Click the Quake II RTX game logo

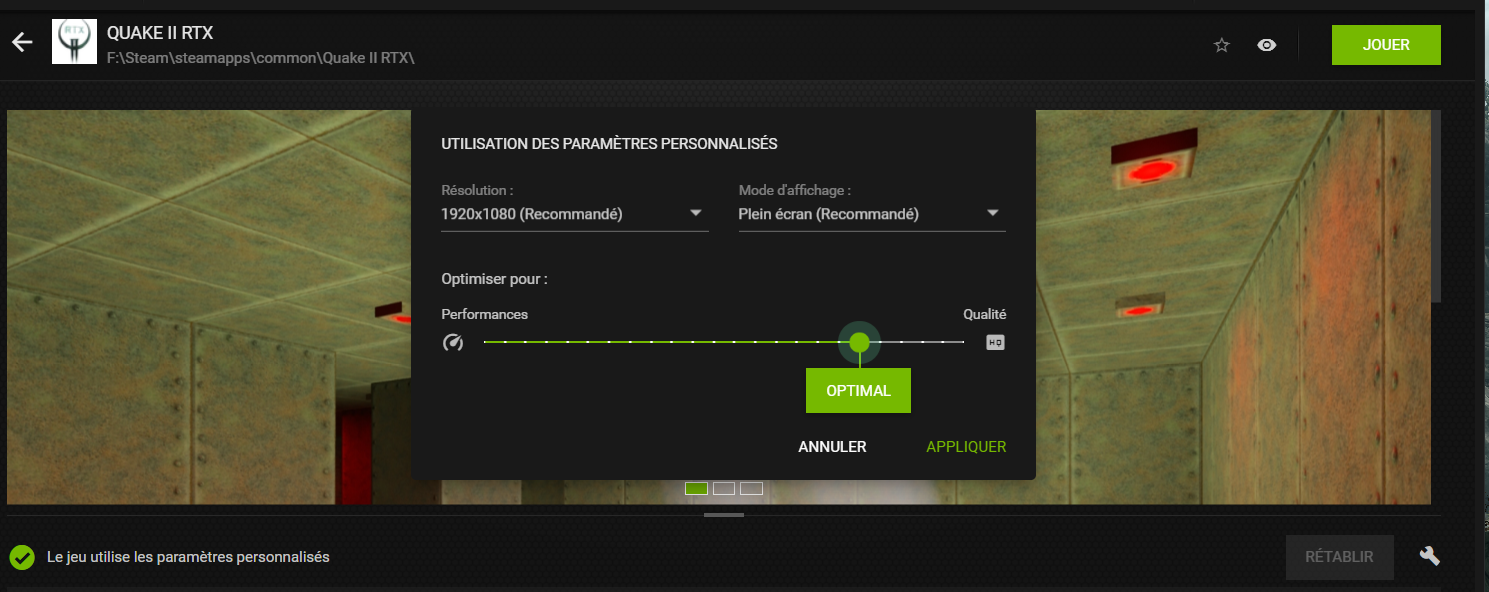[74, 42]
